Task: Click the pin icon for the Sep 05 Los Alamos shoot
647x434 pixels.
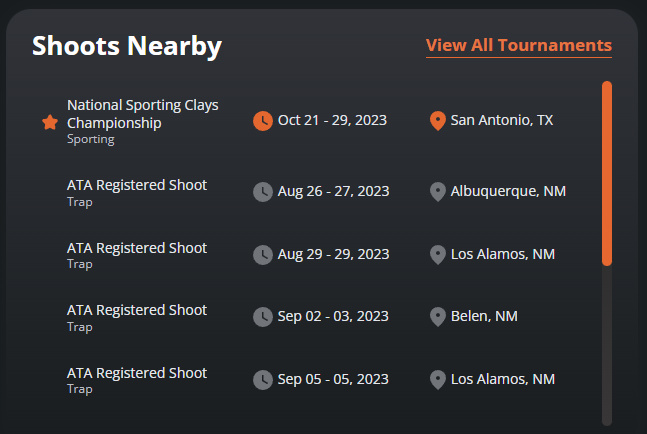Action: point(438,380)
